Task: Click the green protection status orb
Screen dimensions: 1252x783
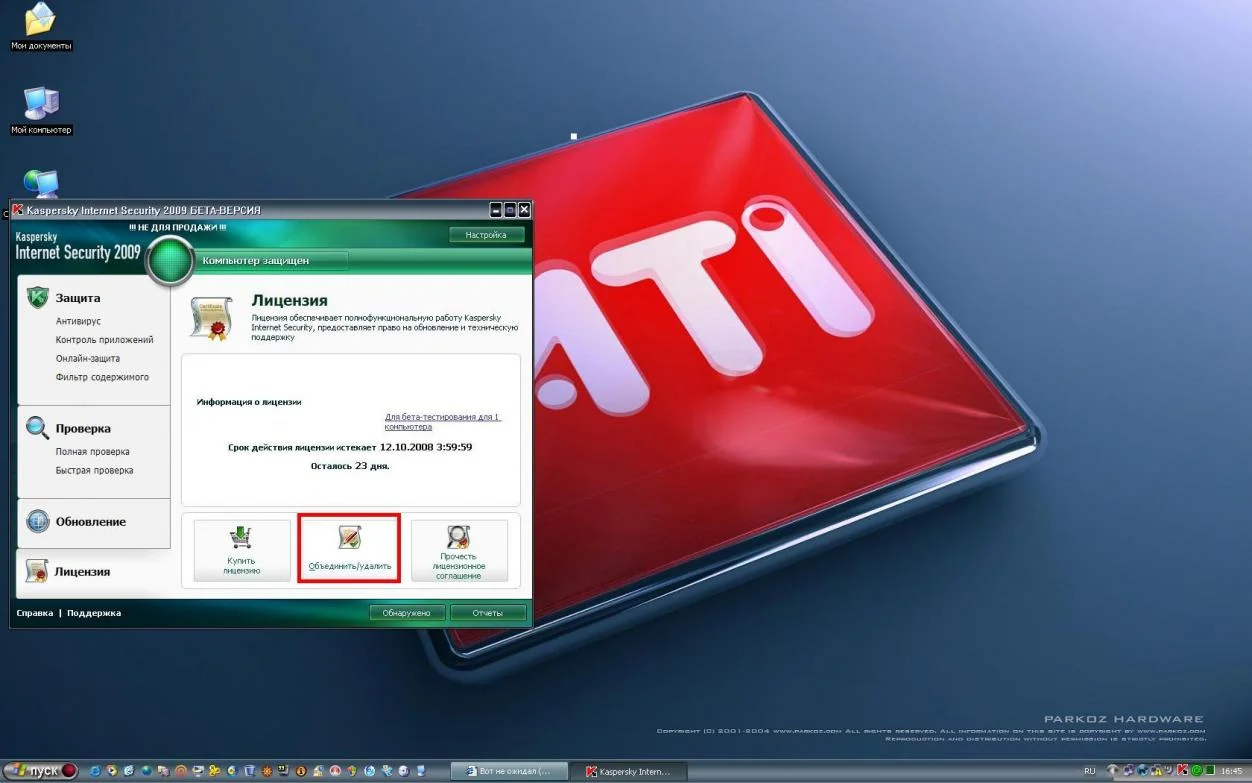Action: 171,261
